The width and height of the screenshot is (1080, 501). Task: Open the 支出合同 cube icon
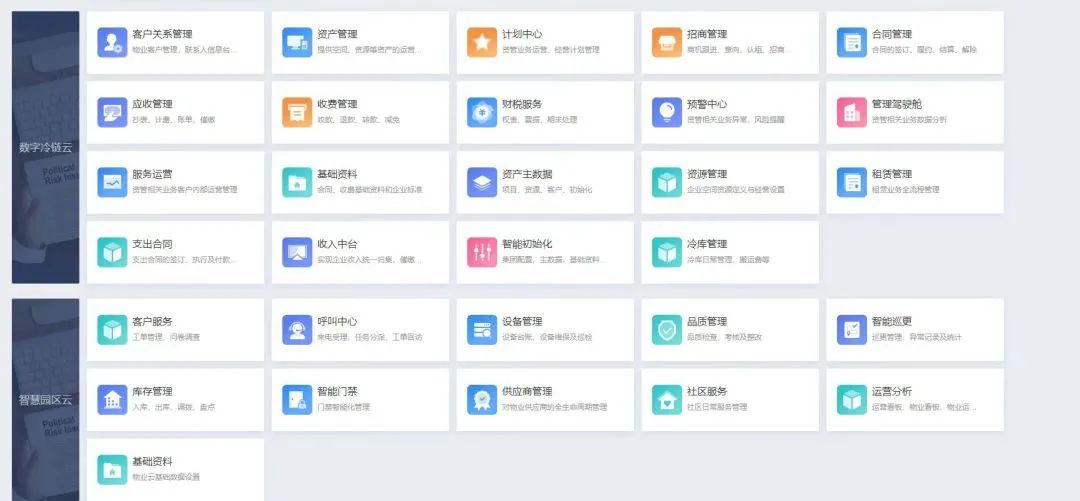[112, 252]
